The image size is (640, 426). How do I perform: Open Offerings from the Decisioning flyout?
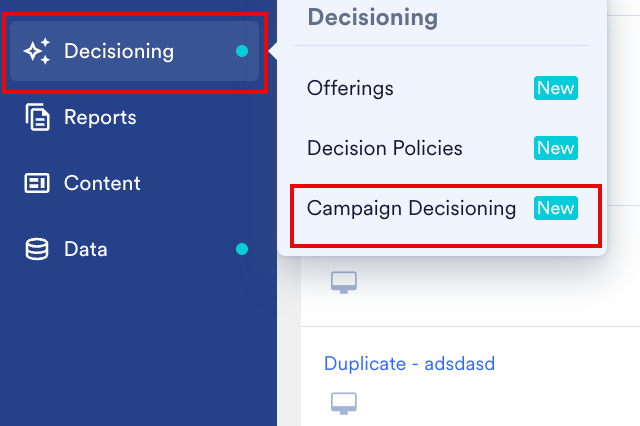click(350, 88)
